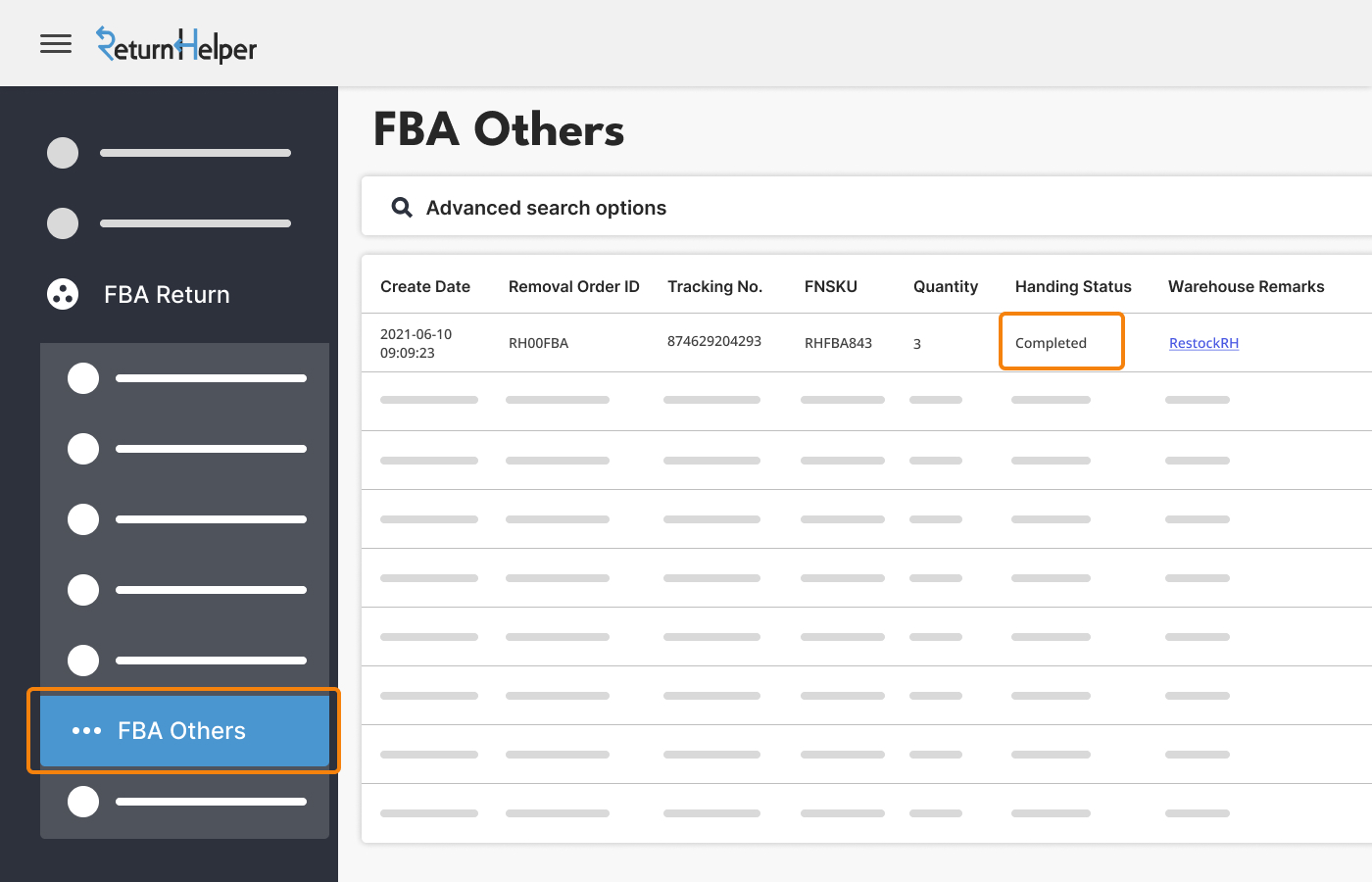
Task: Click the second gray circle sidebar icon
Action: 63,223
